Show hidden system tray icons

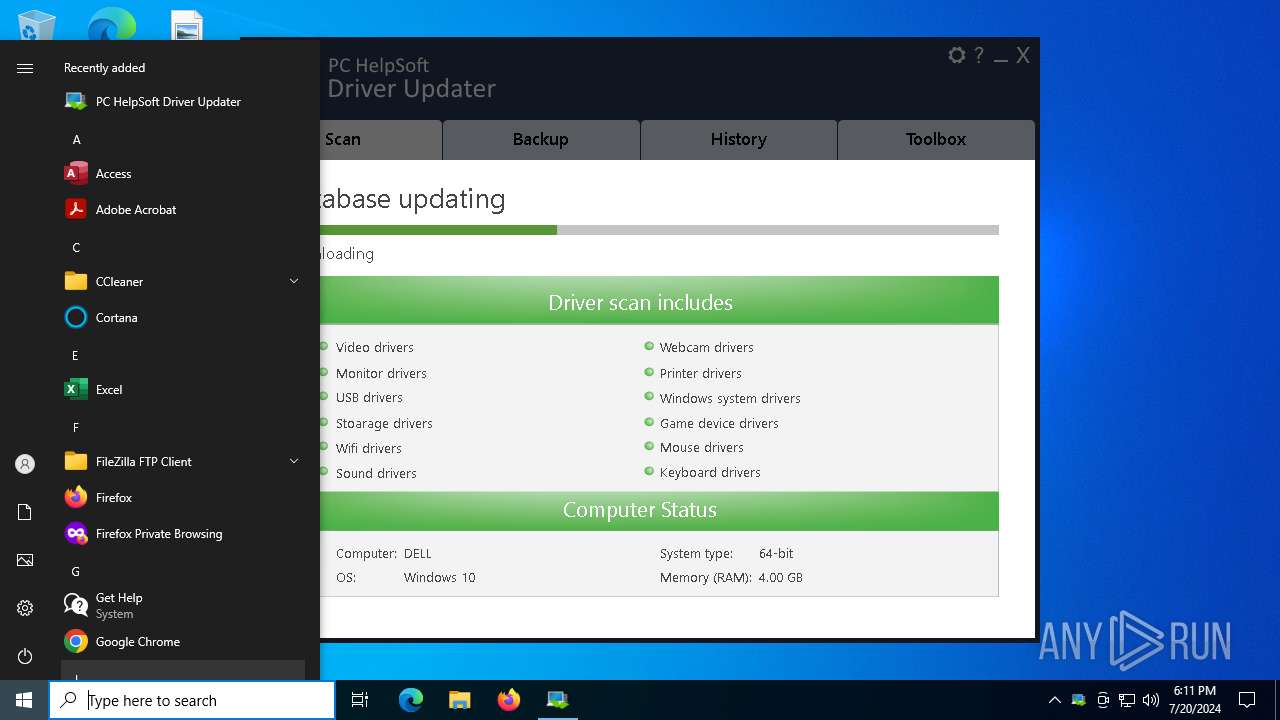point(1054,700)
